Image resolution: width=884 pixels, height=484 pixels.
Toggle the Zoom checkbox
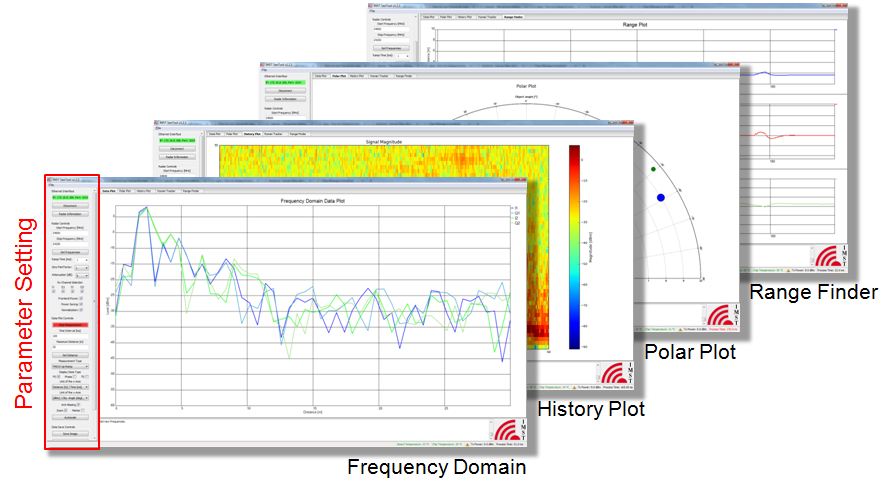click(65, 410)
